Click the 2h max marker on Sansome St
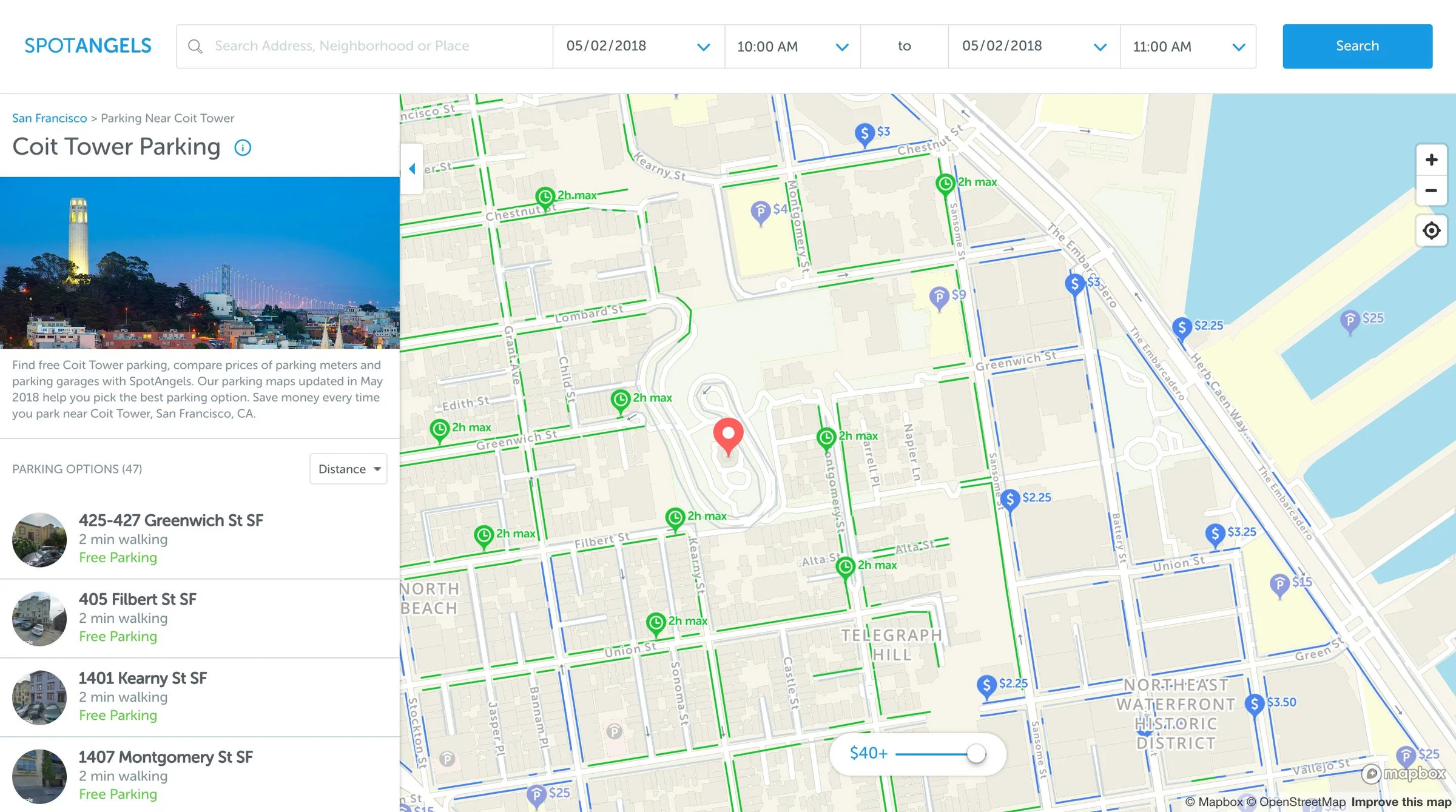The image size is (1456, 812). (x=945, y=185)
